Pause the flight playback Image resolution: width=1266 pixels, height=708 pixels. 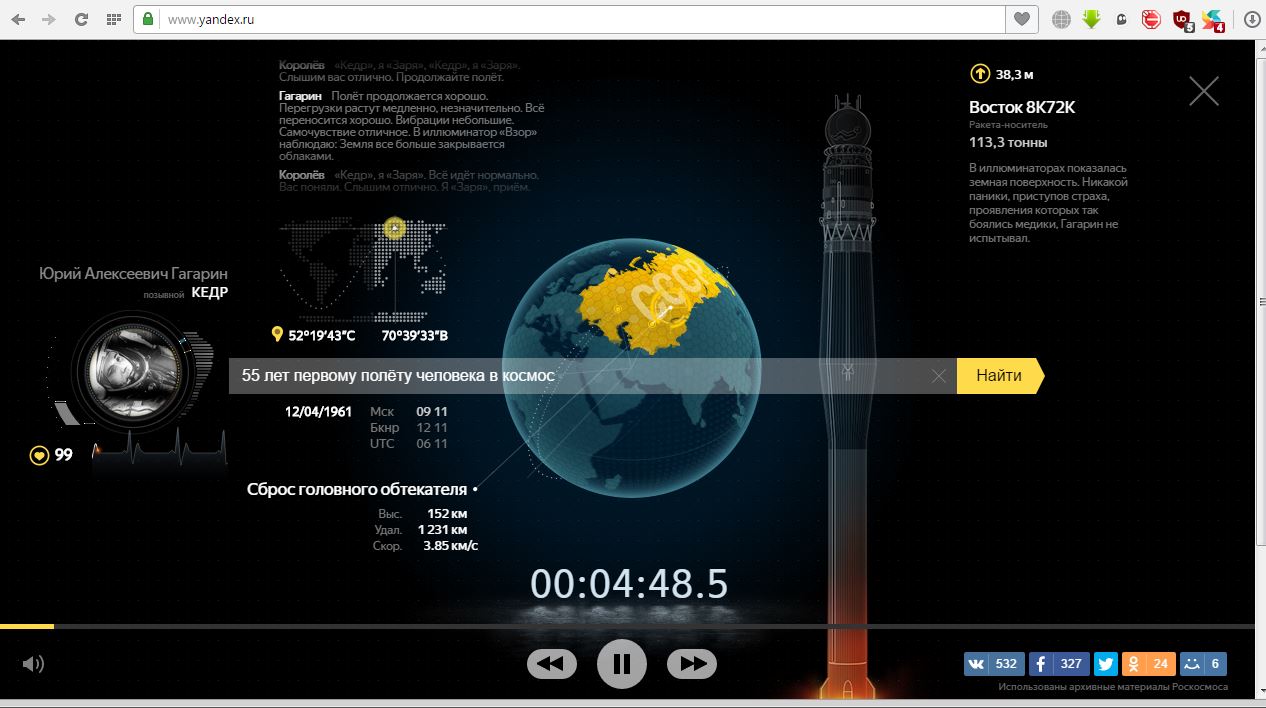[x=622, y=663]
